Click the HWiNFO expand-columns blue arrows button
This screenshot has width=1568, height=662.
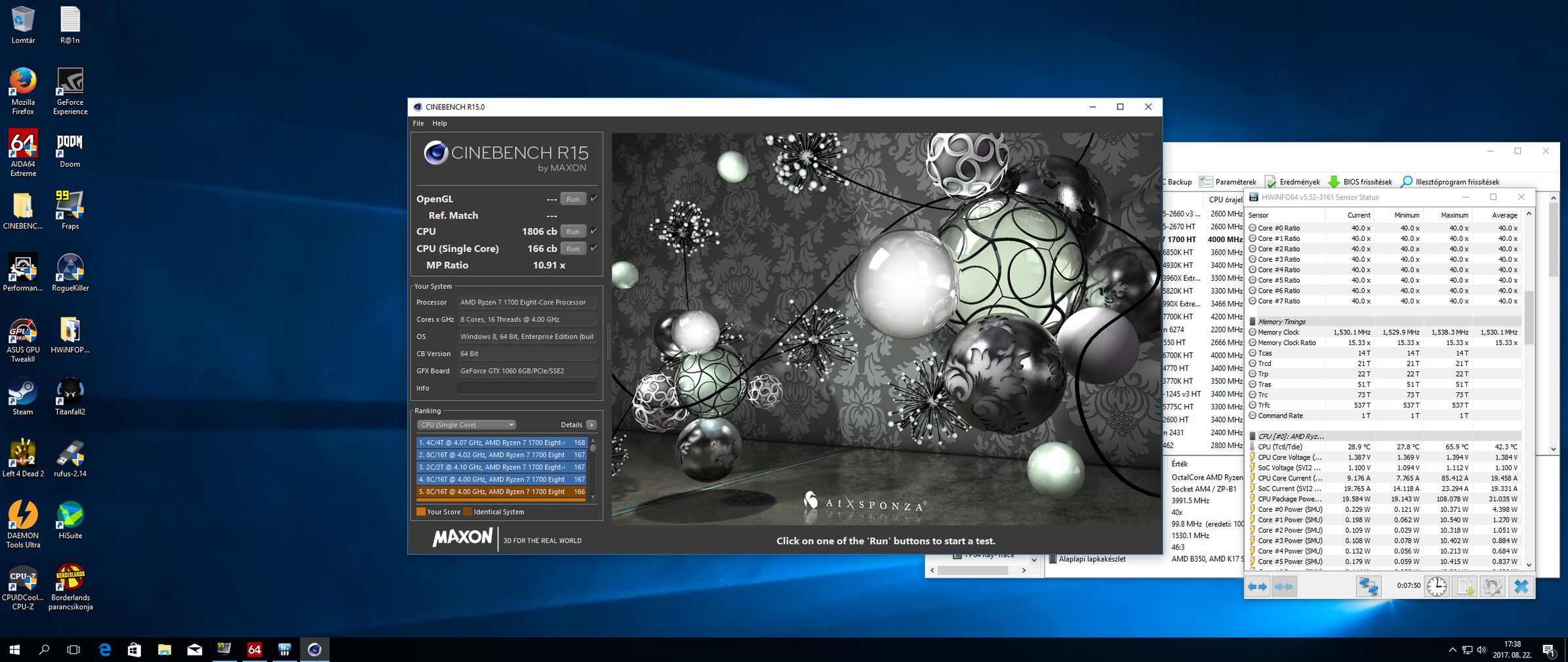tap(1257, 586)
